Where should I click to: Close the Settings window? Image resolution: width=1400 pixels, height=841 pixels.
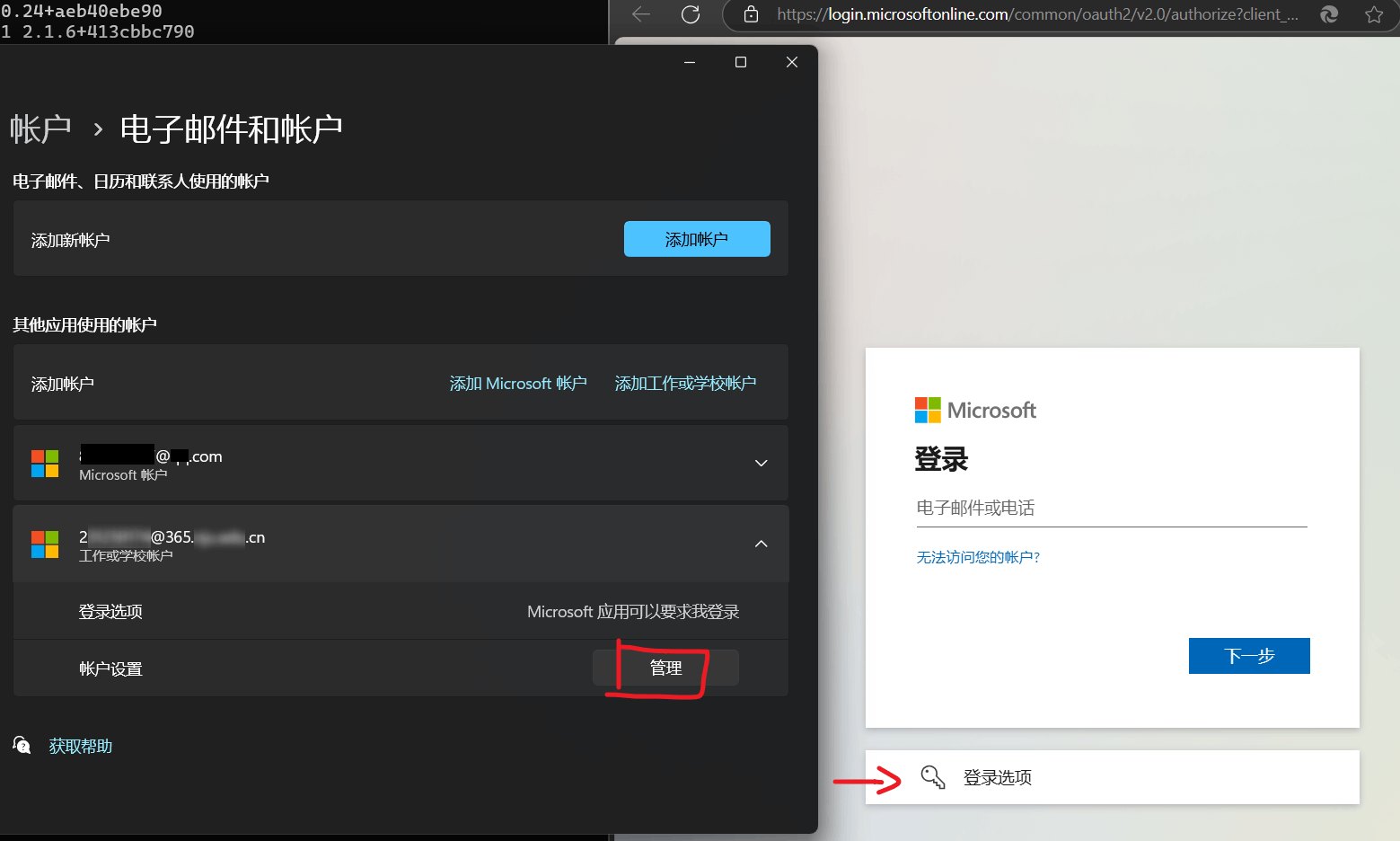click(x=792, y=62)
